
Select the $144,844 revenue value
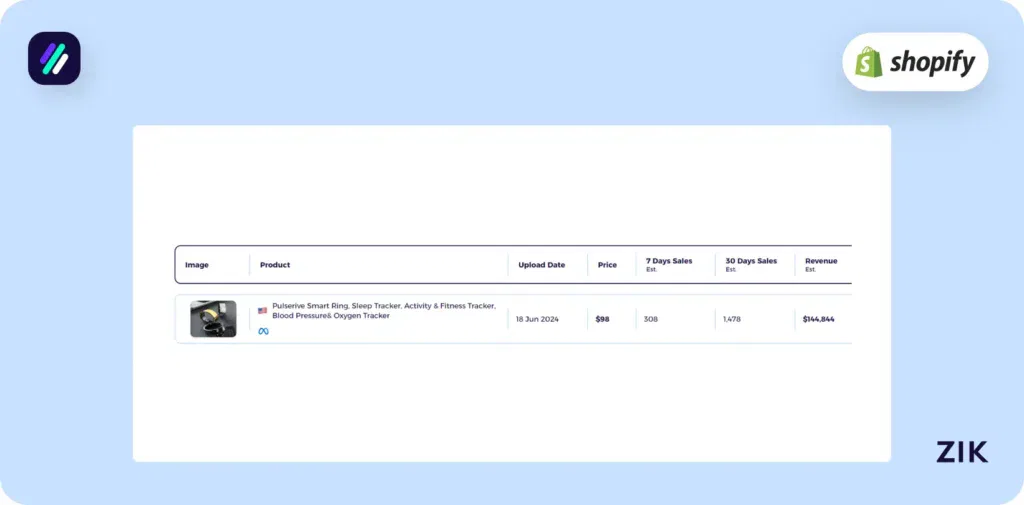click(818, 319)
